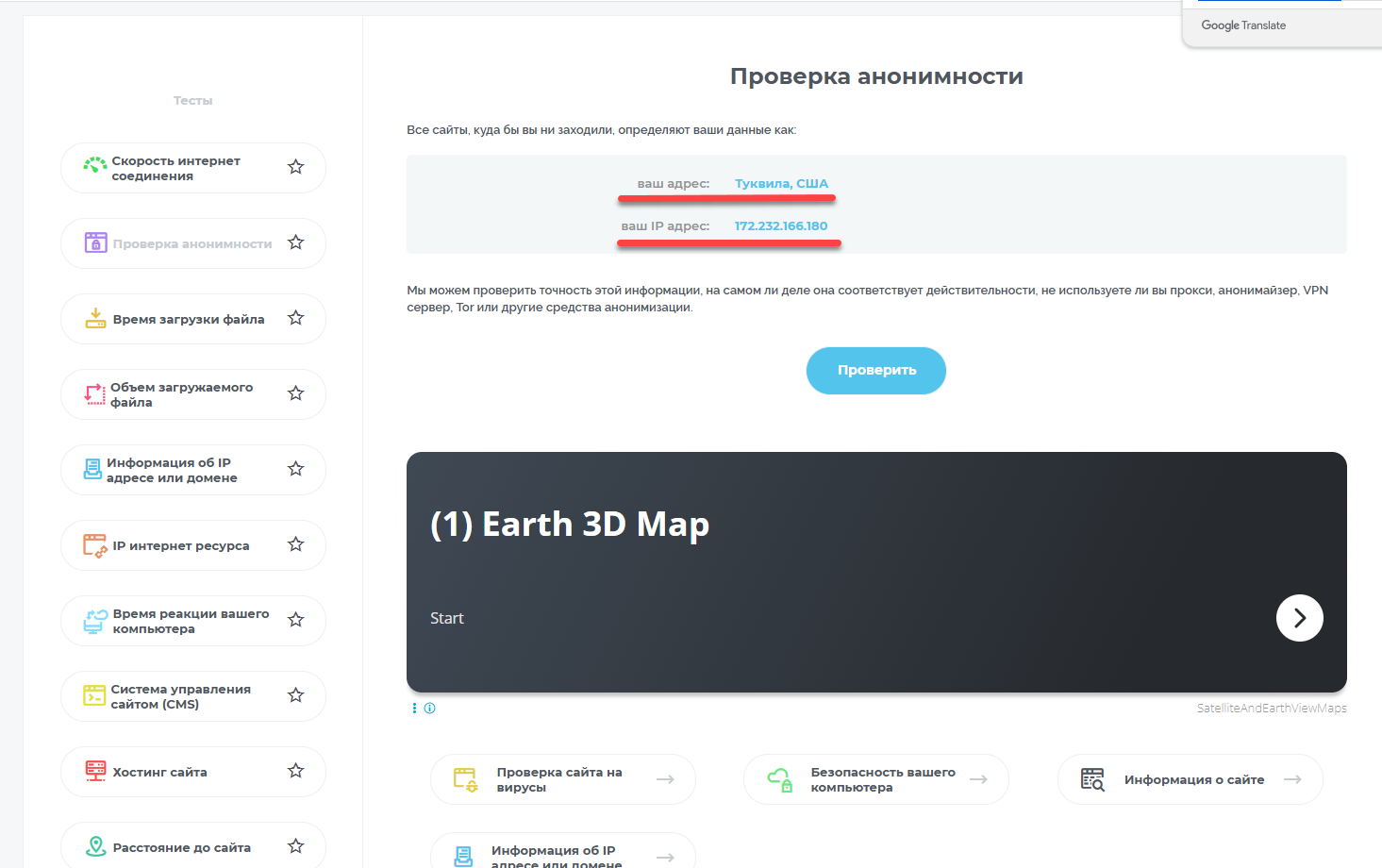The height and width of the screenshot is (868, 1382).
Task: Click the map pin distance-to-site icon
Action: pyautogui.click(x=95, y=846)
